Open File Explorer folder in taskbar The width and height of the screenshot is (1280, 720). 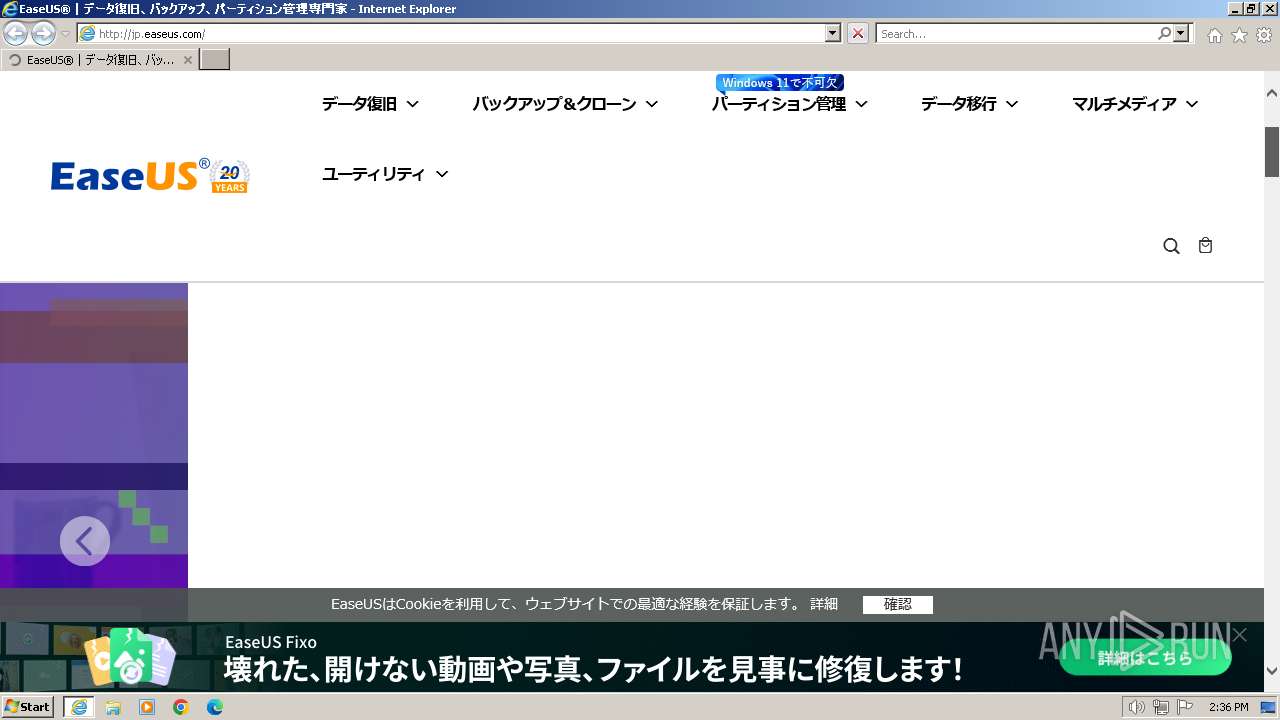point(113,707)
